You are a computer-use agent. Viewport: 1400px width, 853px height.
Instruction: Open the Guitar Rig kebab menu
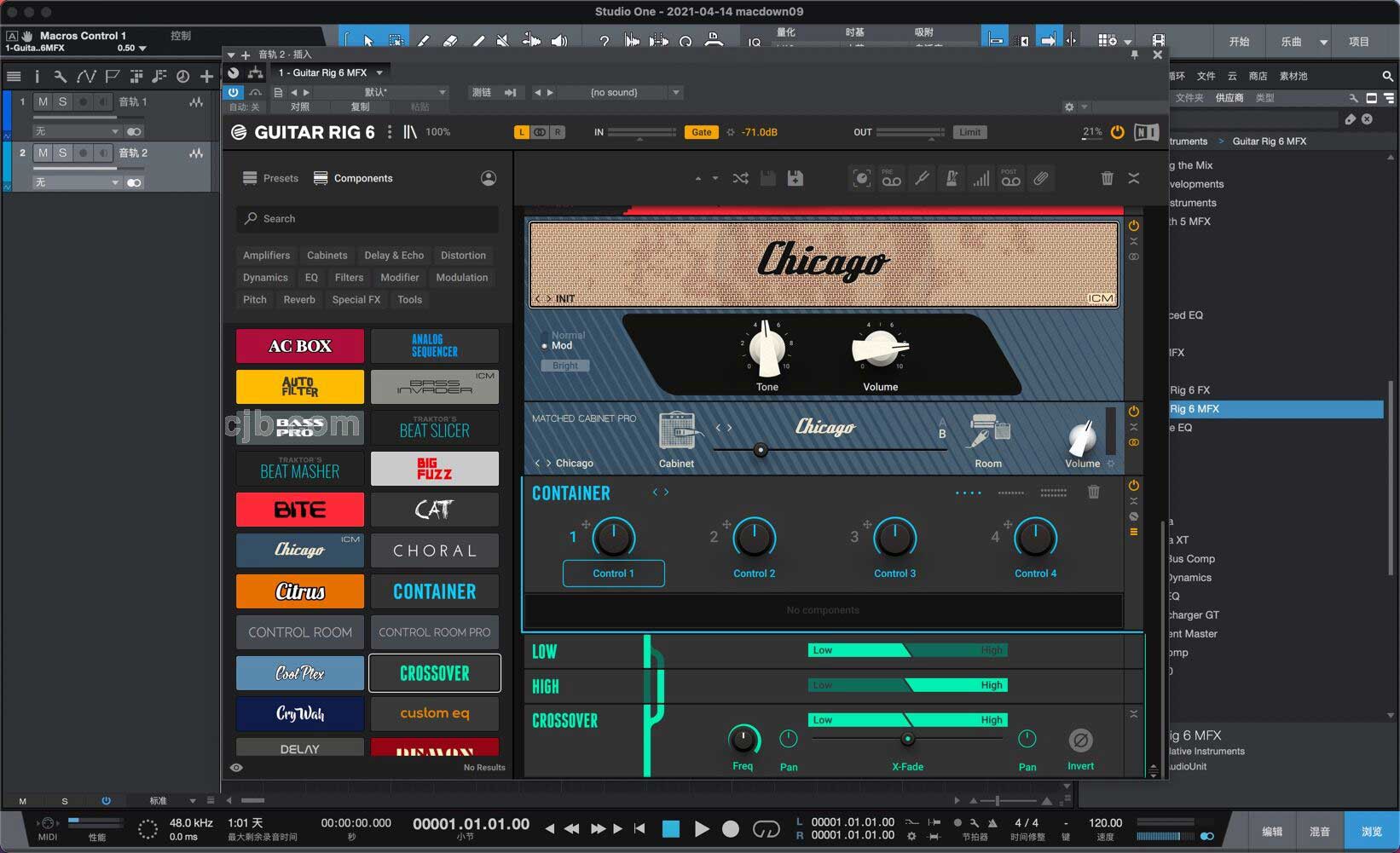390,132
